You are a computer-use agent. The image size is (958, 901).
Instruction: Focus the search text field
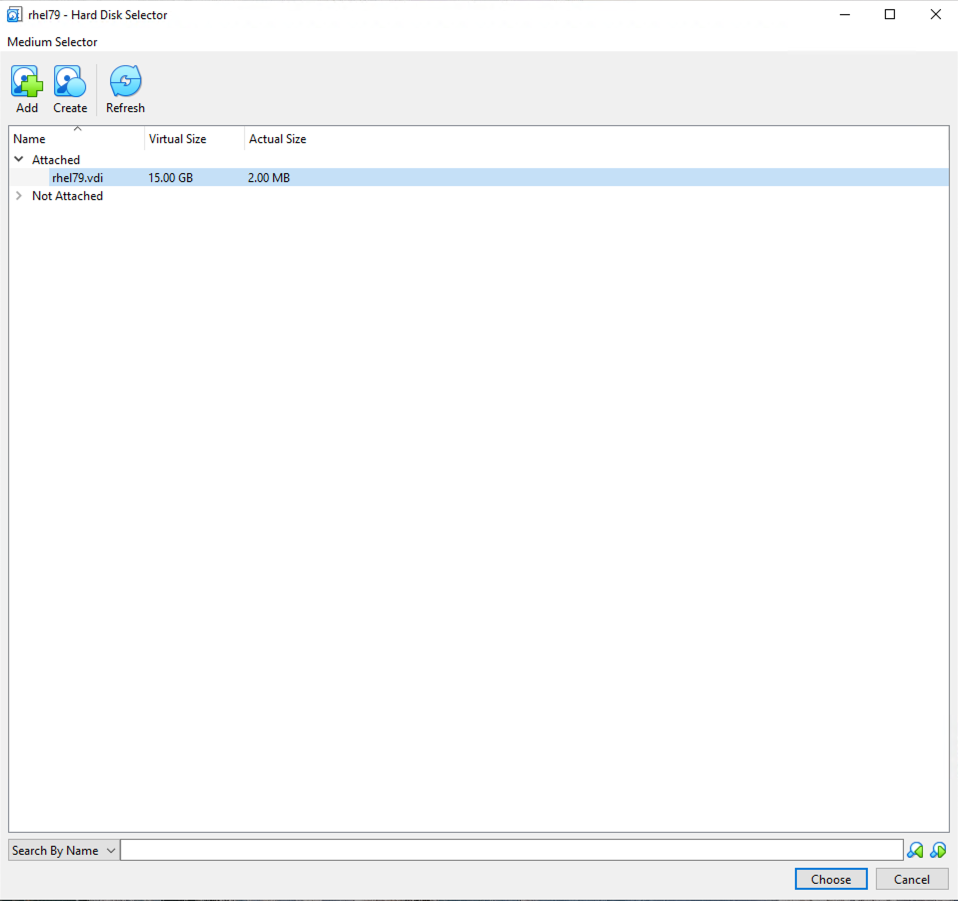[511, 850]
